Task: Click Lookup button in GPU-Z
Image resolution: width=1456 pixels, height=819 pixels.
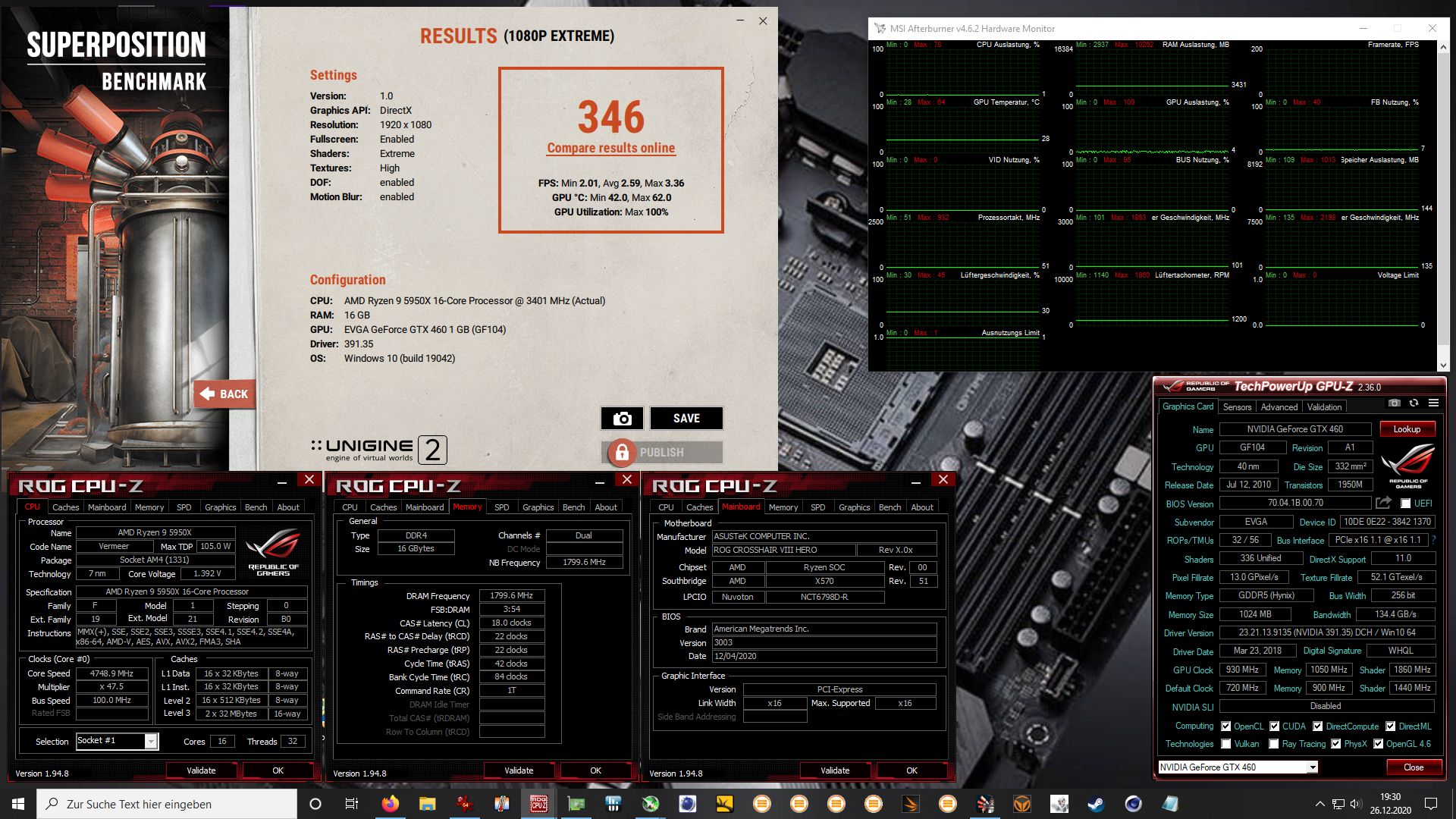Action: tap(1407, 429)
